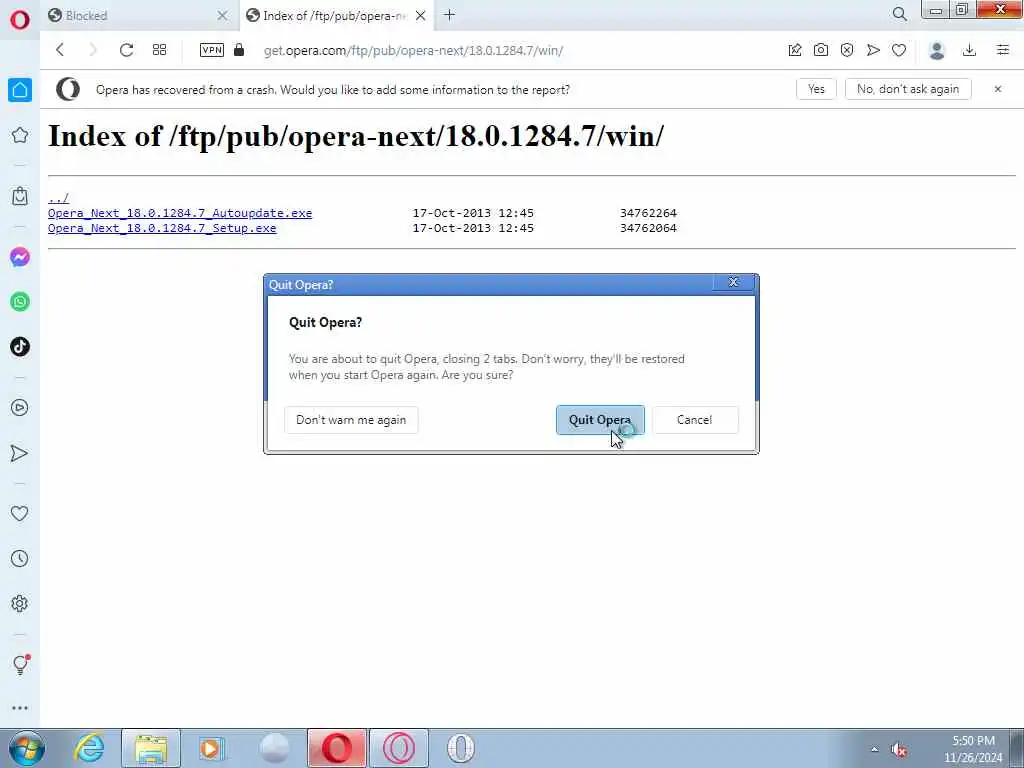
Task: Toggle the VPN badge in address bar
Action: point(212,50)
